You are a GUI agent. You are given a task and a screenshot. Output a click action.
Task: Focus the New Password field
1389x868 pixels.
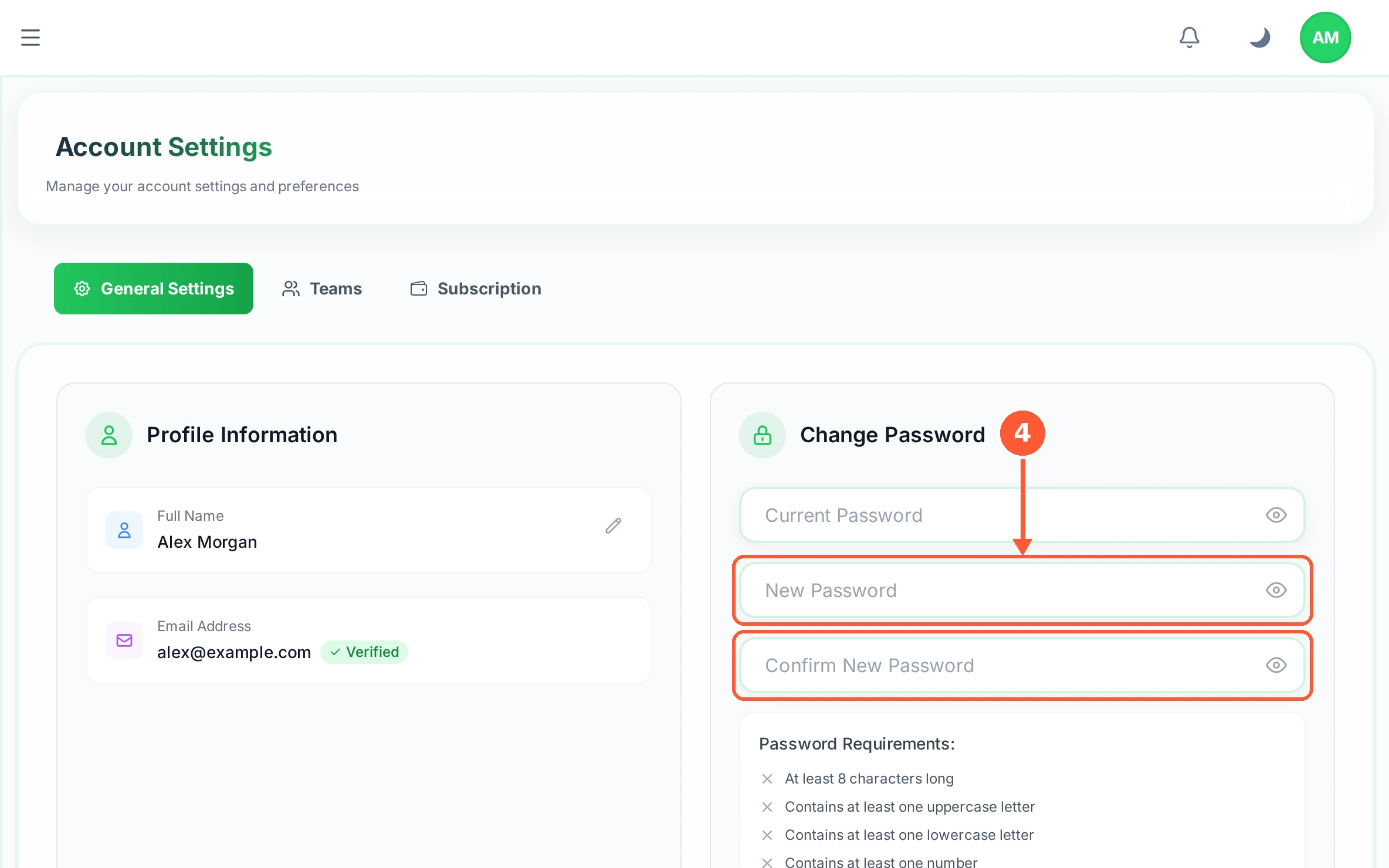tap(1022, 590)
